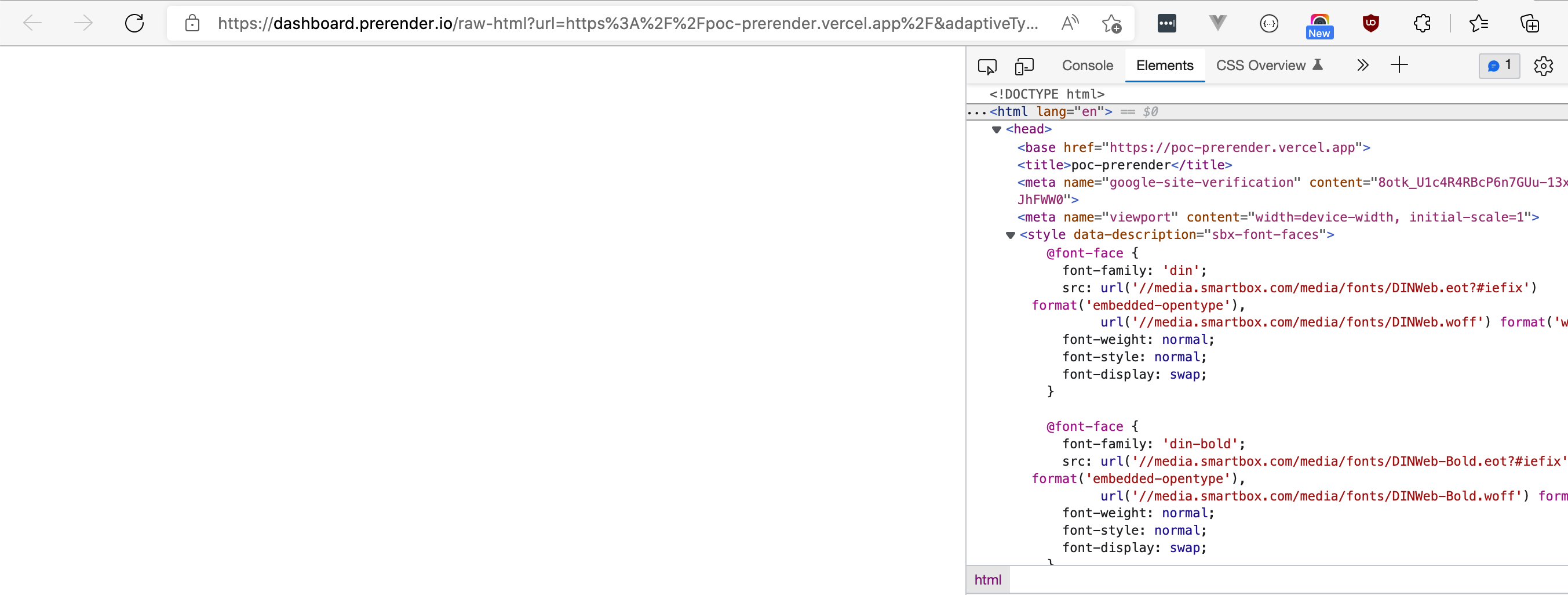Click the address bar URL field
The height and width of the screenshot is (595, 1568).
tap(608, 23)
